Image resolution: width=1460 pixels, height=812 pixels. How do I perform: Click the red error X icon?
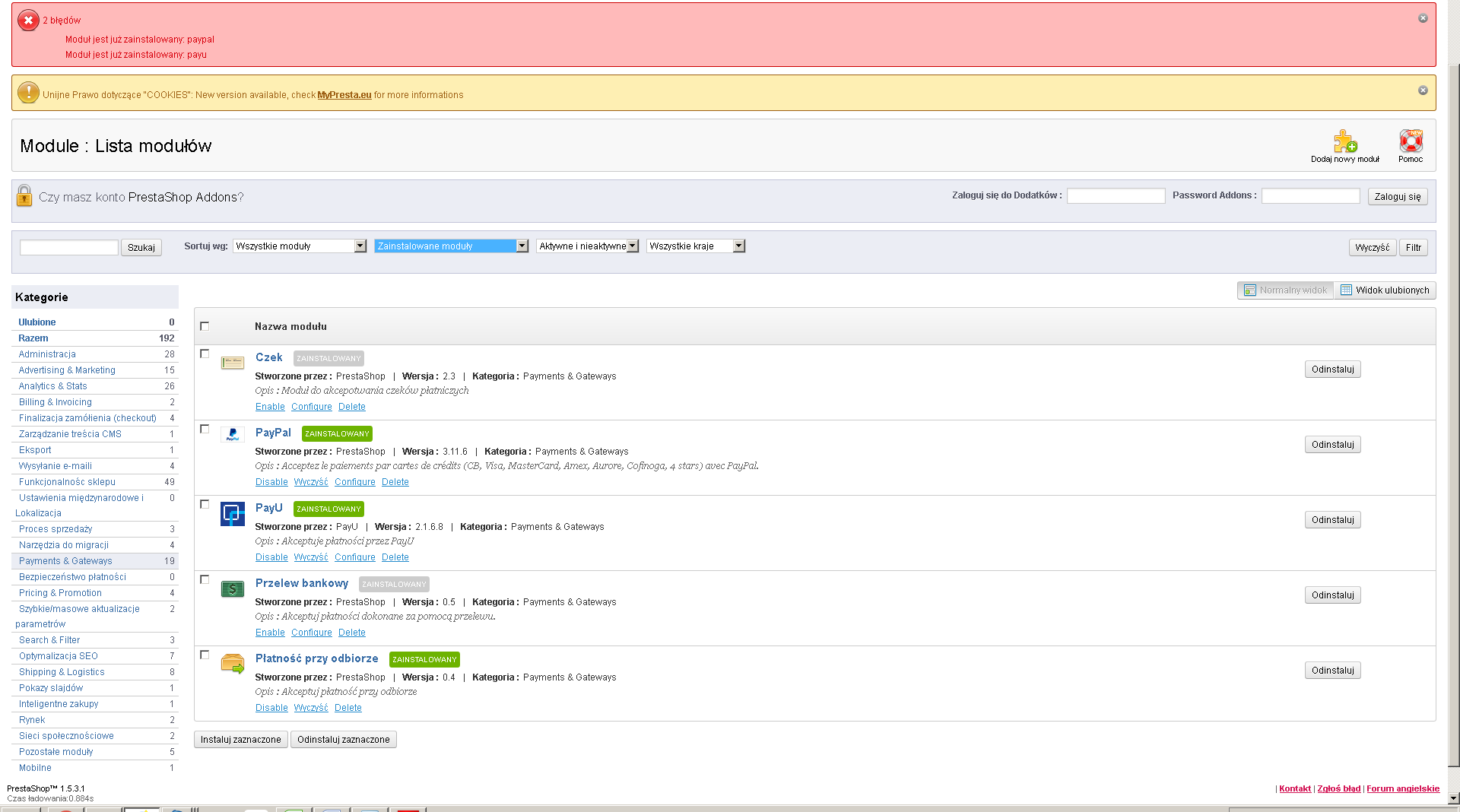point(28,21)
